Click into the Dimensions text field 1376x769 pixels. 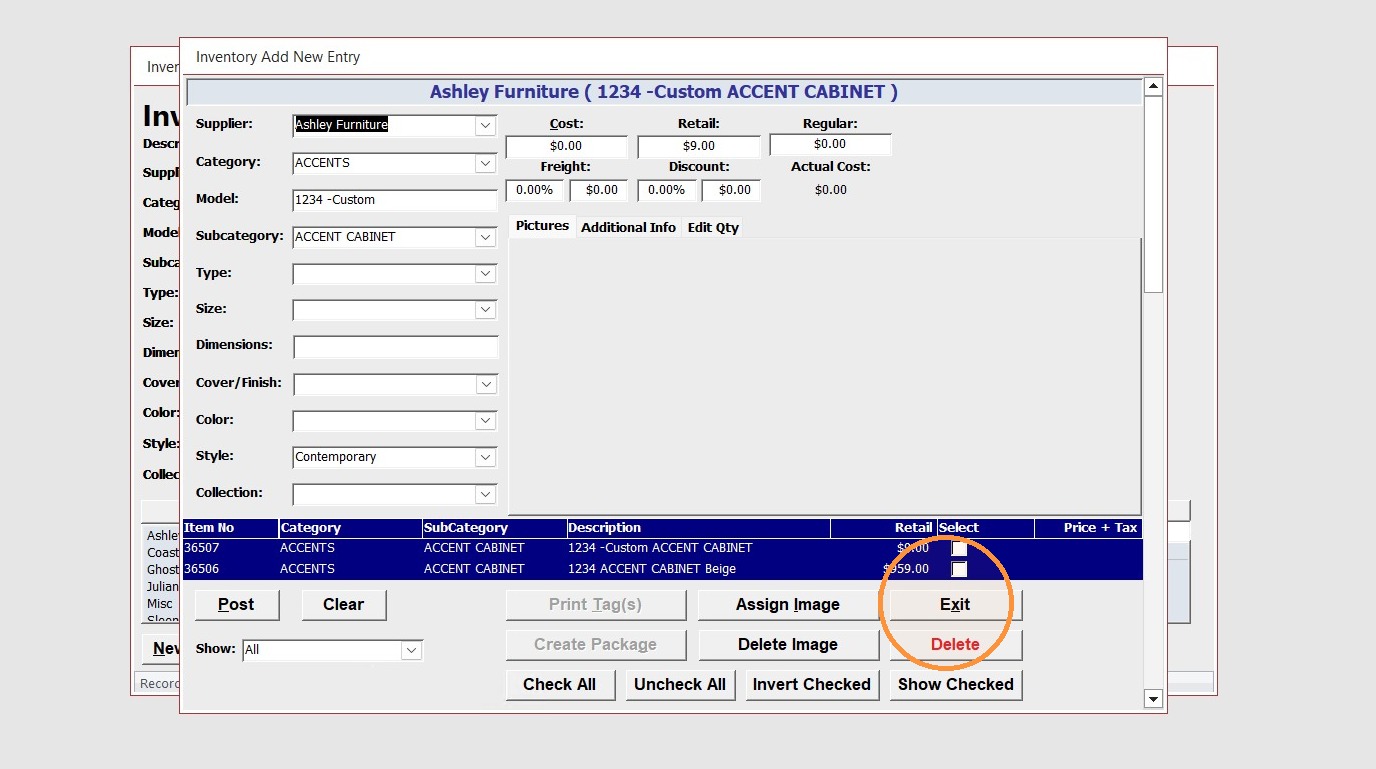click(x=395, y=347)
